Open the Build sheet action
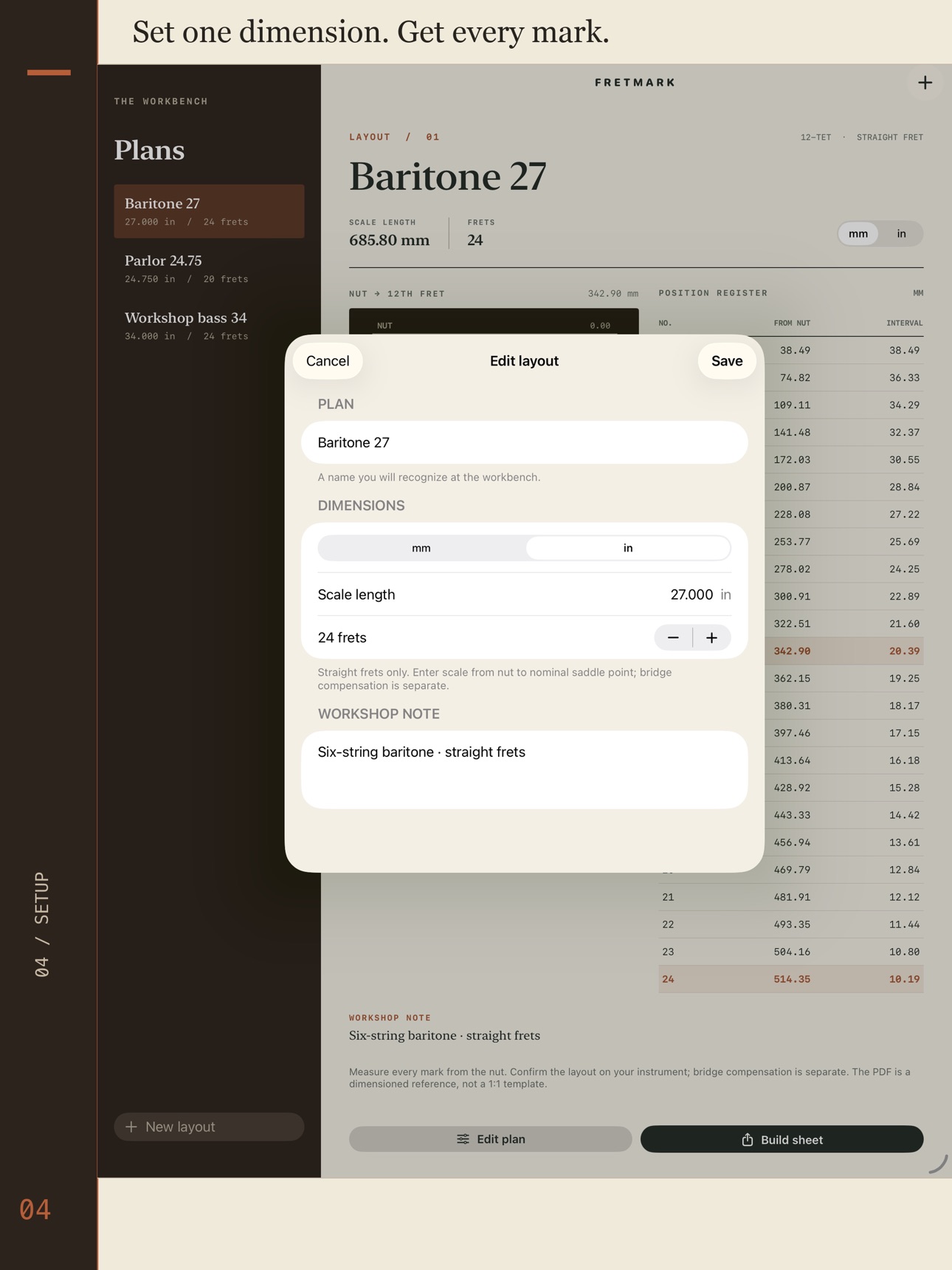This screenshot has width=952, height=1270. [x=782, y=1139]
